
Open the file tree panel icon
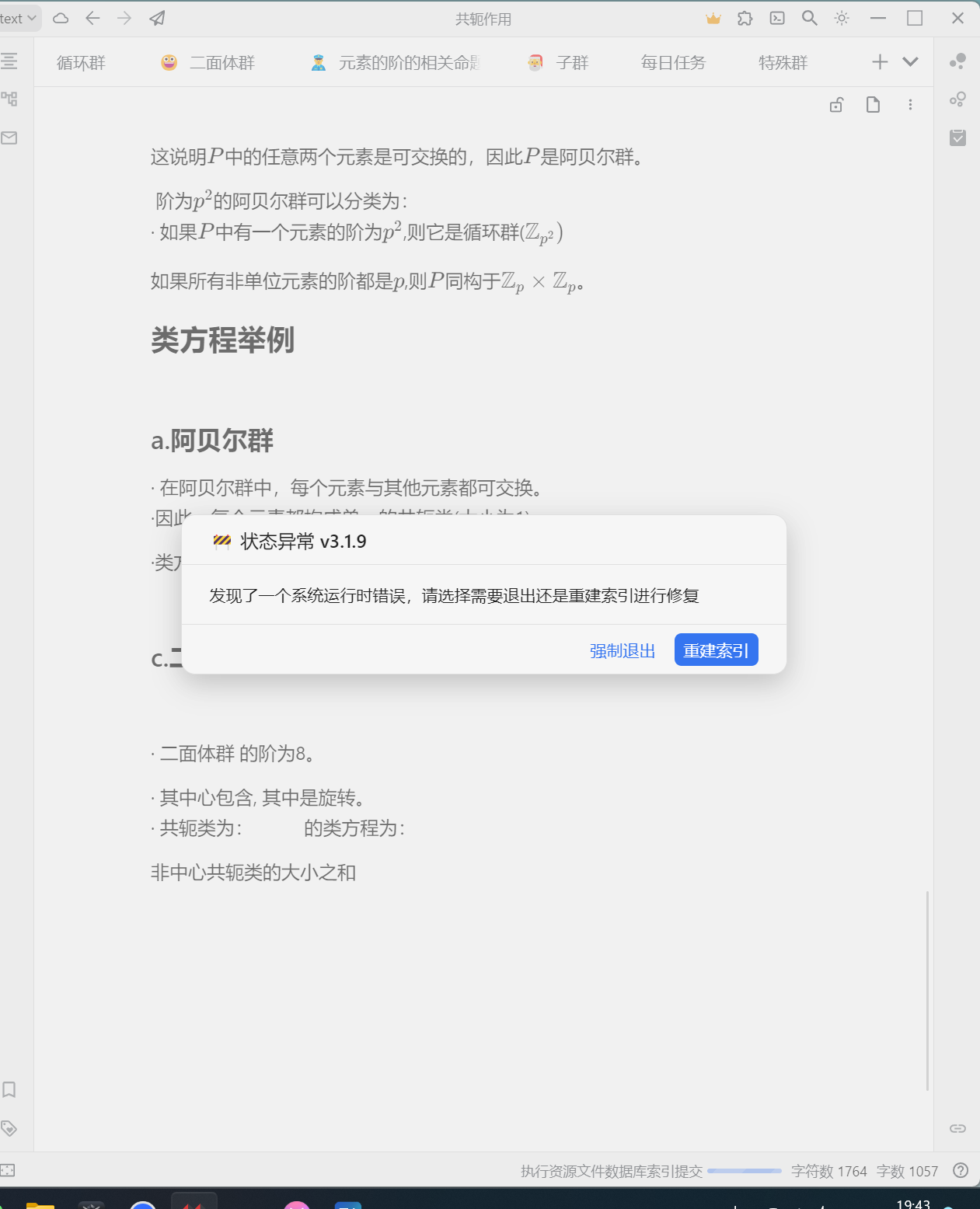coord(9,99)
